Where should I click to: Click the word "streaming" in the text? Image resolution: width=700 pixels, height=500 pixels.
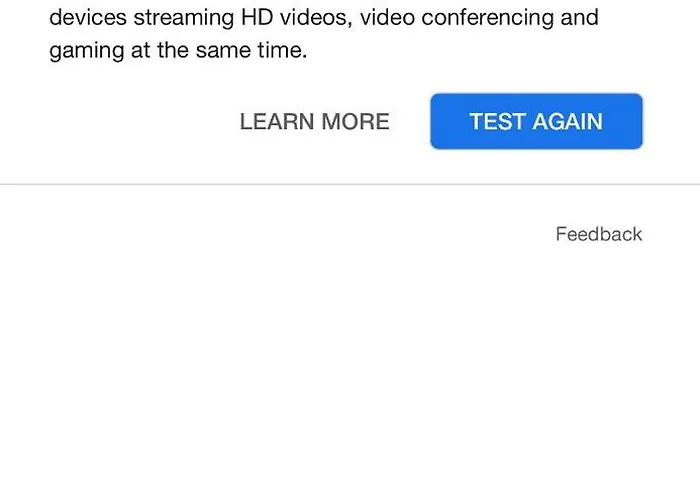(183, 18)
